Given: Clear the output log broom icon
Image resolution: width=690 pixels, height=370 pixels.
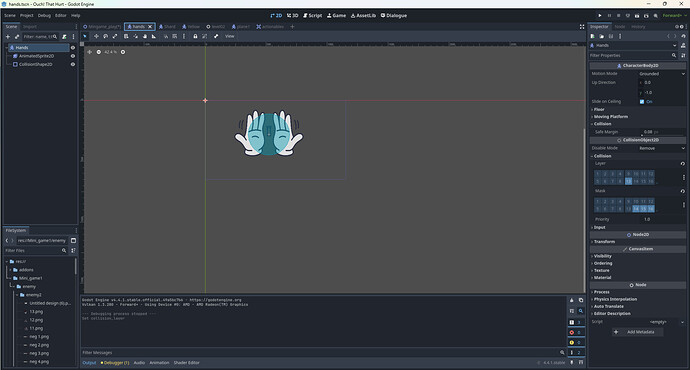Looking at the screenshot, I should [572, 300].
